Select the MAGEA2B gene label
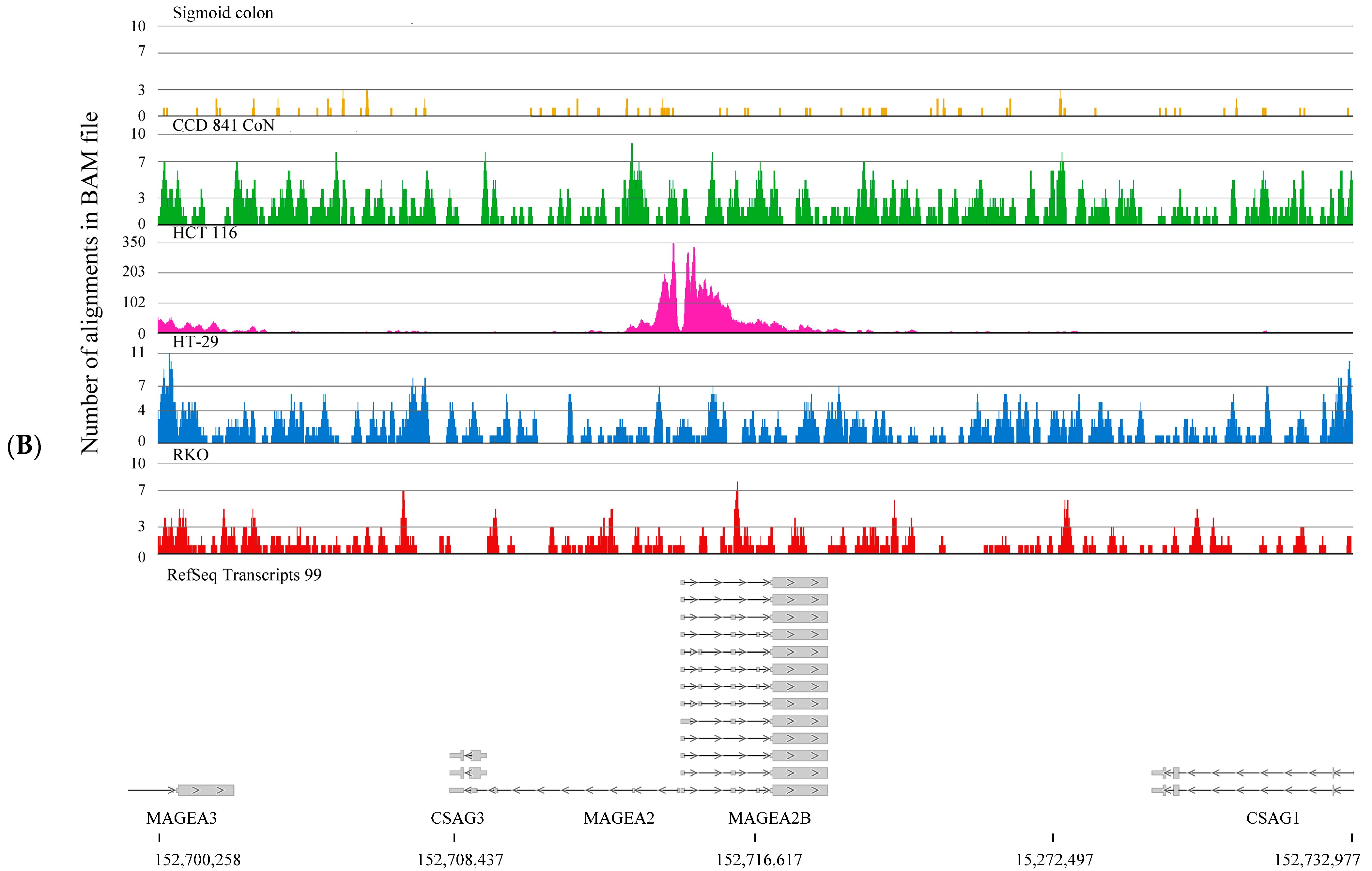This screenshot has width=1372, height=871. (769, 818)
